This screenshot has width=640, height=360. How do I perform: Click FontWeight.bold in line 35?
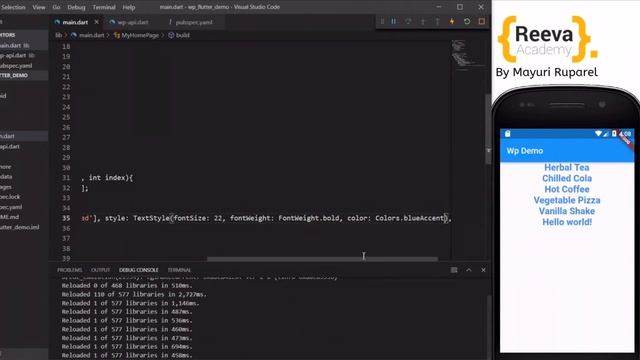309,218
